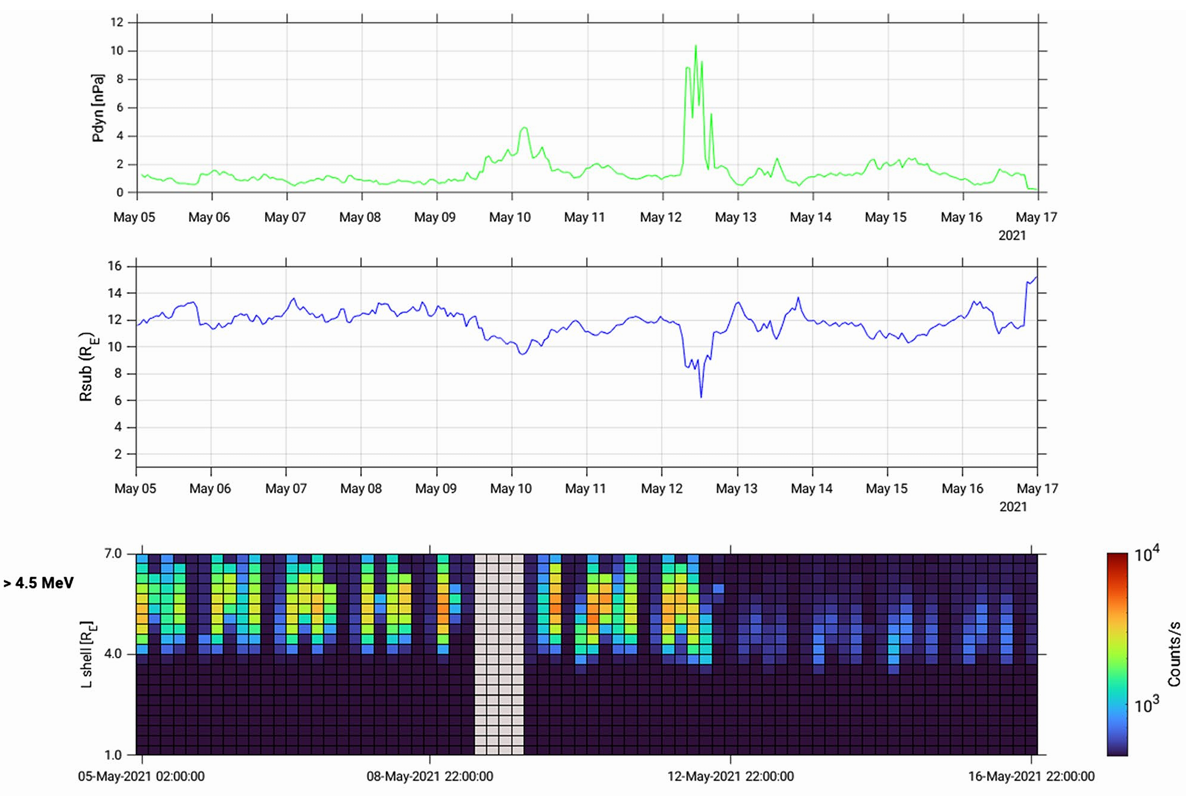Select the May 10 tick on the pressure panel
The height and width of the screenshot is (796, 1186).
click(510, 216)
